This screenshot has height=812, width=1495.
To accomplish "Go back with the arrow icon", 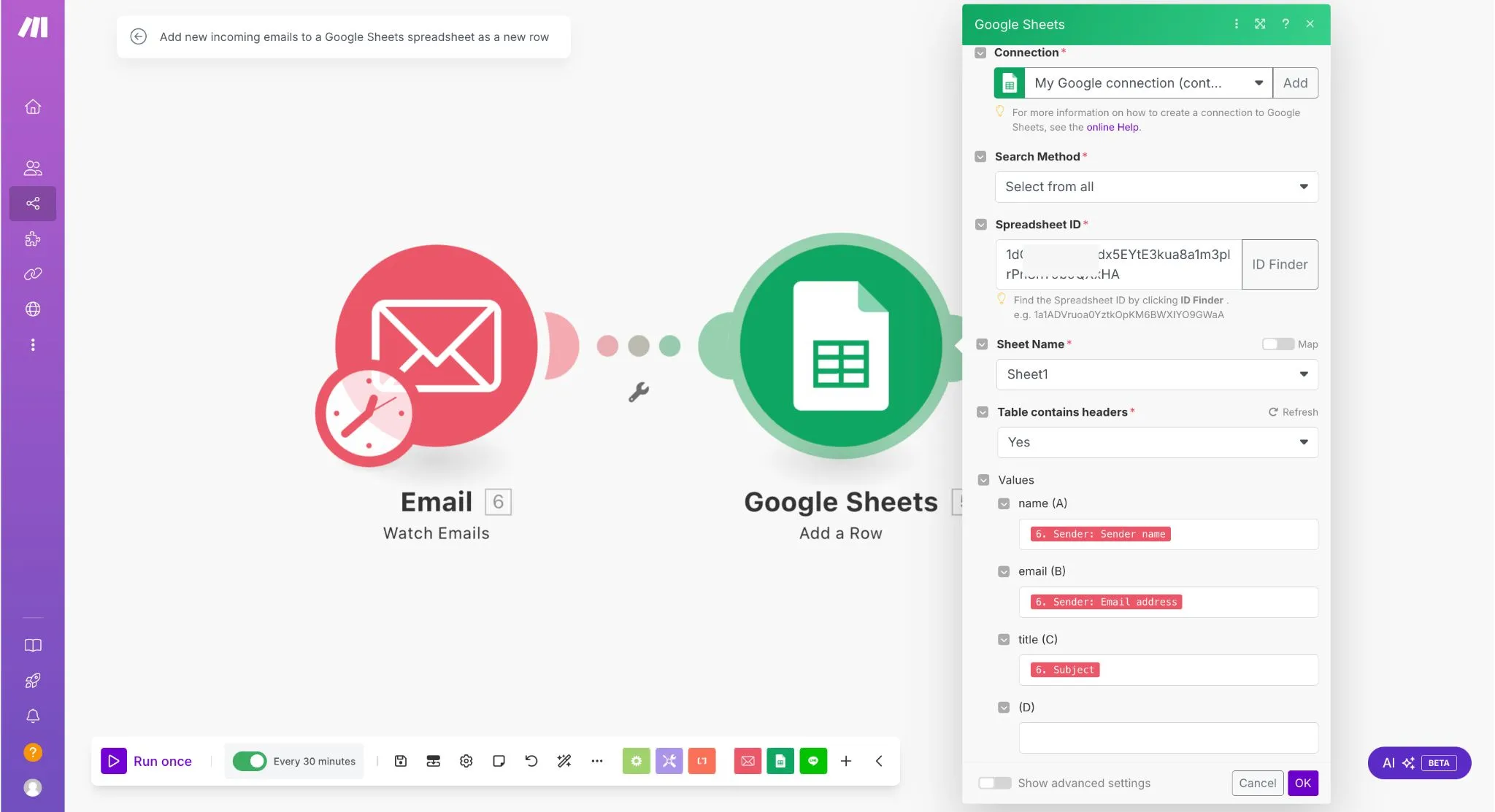I will click(x=138, y=36).
